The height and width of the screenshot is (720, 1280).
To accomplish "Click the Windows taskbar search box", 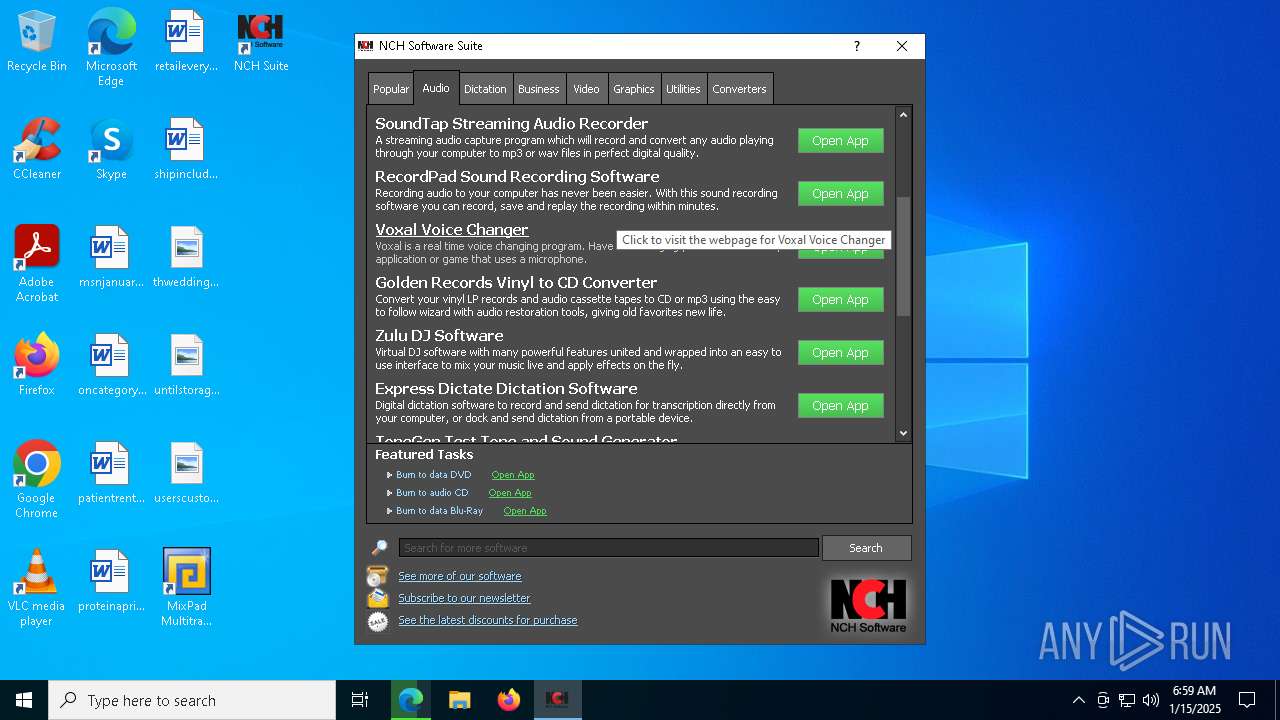I will pos(192,700).
